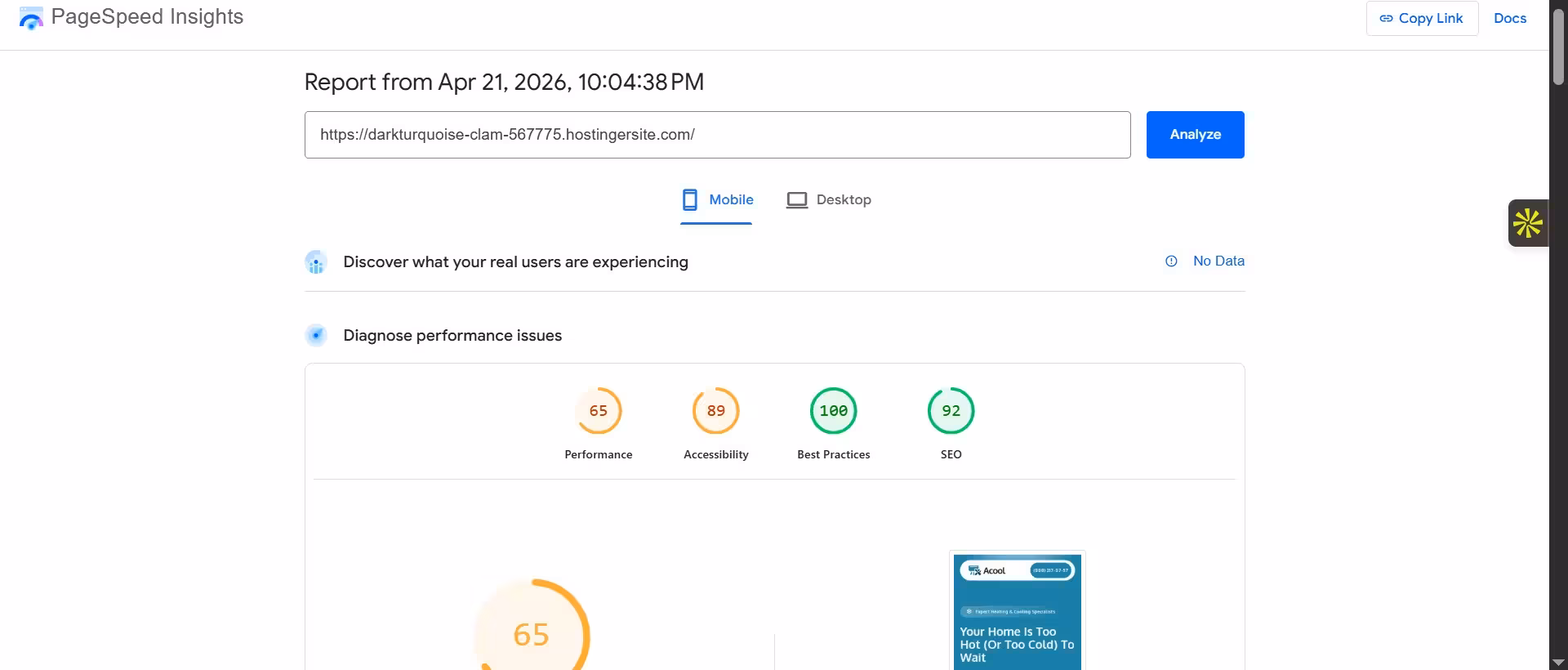Viewport: 1568px width, 670px height.
Task: Click the SEO label under gauge
Action: (x=951, y=454)
